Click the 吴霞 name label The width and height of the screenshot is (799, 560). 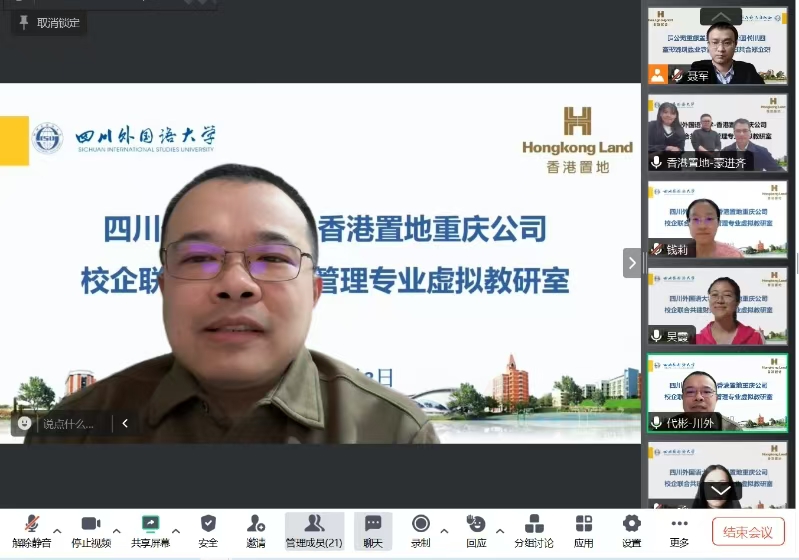(677, 336)
